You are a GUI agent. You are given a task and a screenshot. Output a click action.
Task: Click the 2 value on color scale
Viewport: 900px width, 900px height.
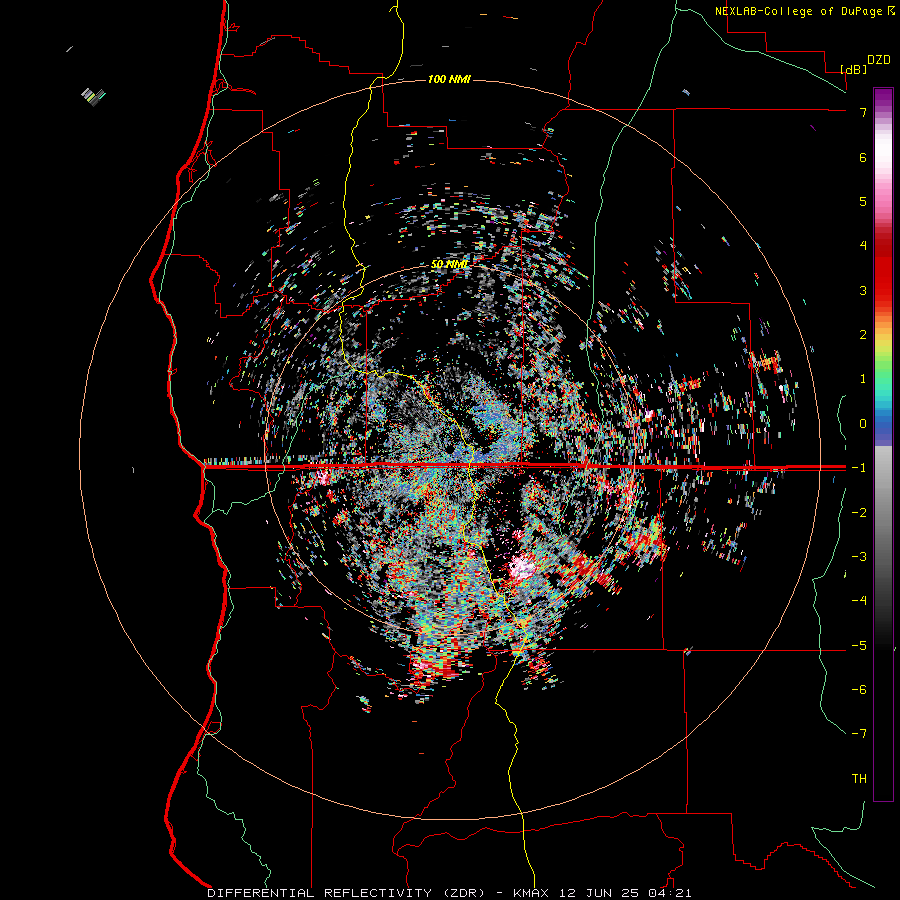pyautogui.click(x=863, y=335)
